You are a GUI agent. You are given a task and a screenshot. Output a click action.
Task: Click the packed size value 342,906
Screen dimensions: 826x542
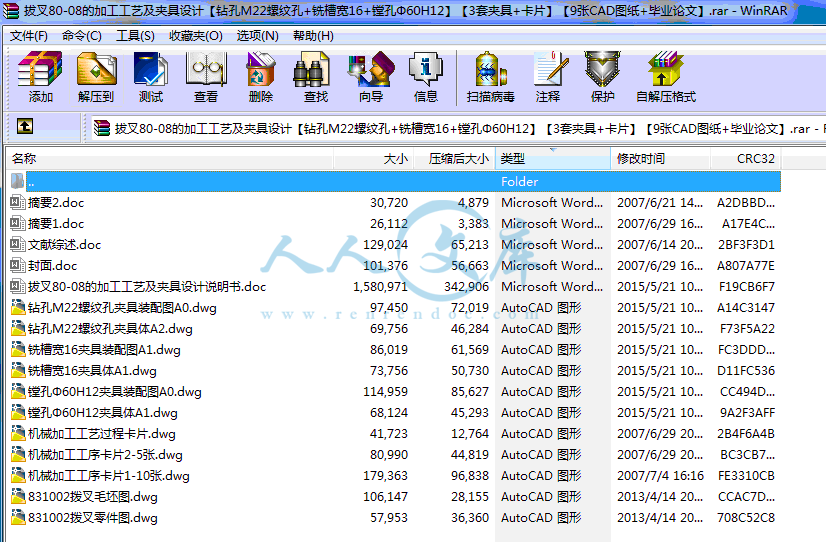[x=466, y=287]
